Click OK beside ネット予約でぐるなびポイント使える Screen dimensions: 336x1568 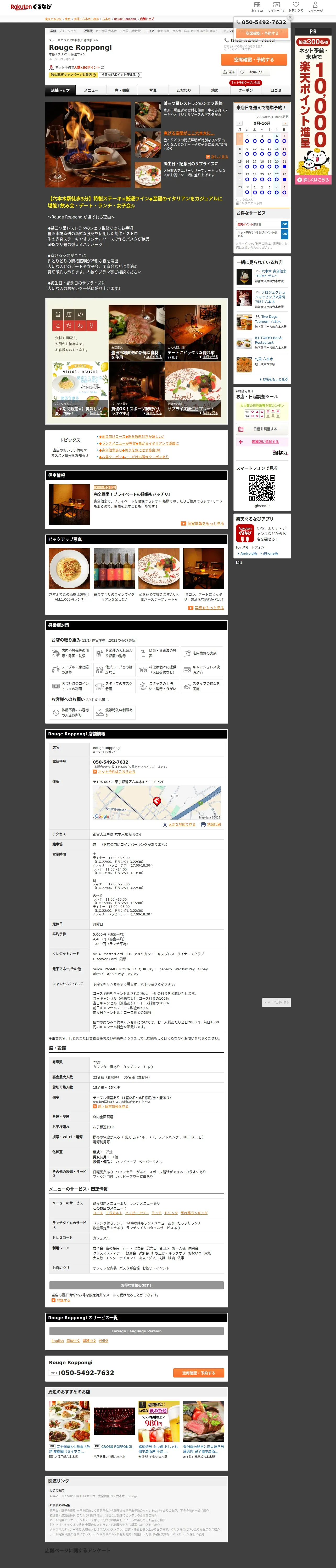tap(284, 234)
